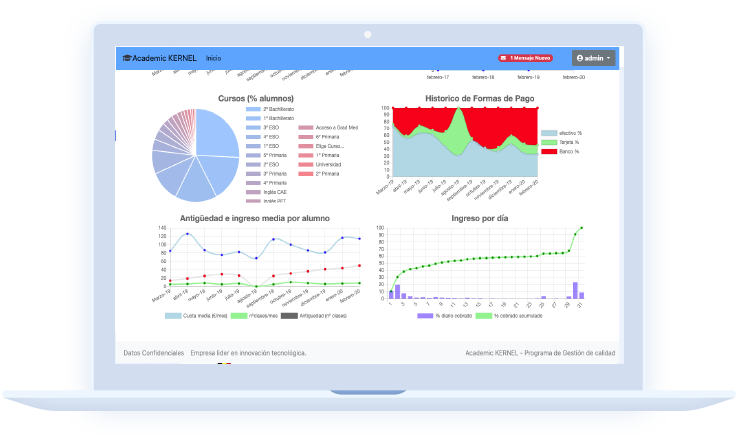Toggle the Elige Curso... legend entry
The height and width of the screenshot is (441, 737).
[x=319, y=146]
